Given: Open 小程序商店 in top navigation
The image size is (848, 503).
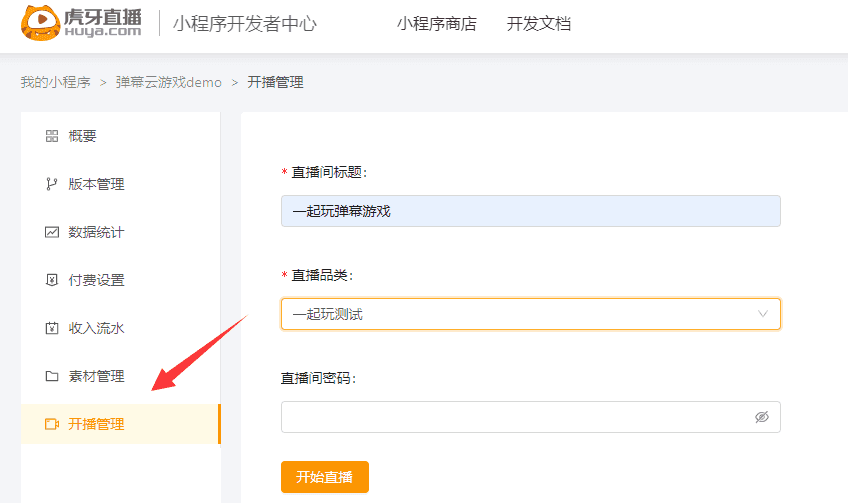Looking at the screenshot, I should pyautogui.click(x=436, y=24).
